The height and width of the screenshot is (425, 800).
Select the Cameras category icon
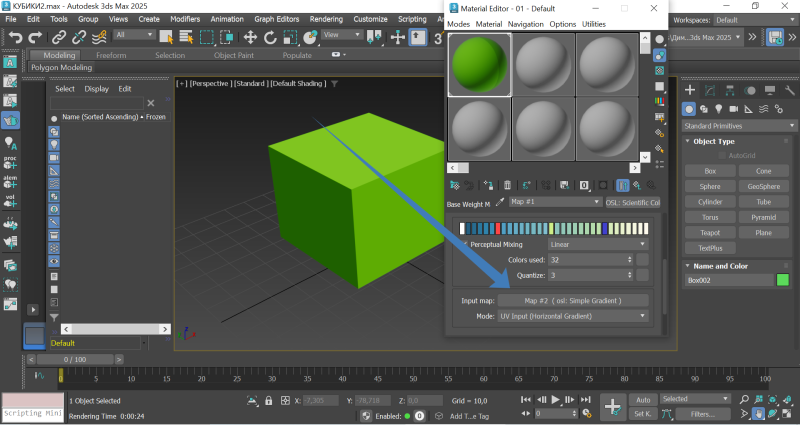pyautogui.click(x=734, y=109)
